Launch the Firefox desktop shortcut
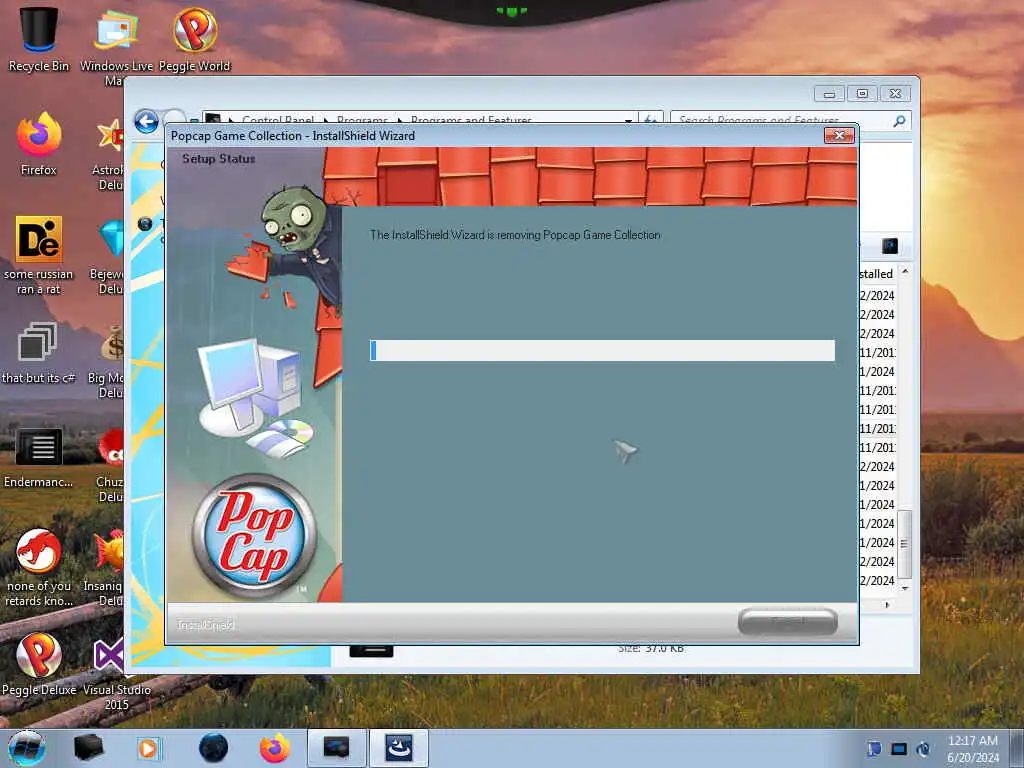The height and width of the screenshot is (768, 1024). click(39, 144)
